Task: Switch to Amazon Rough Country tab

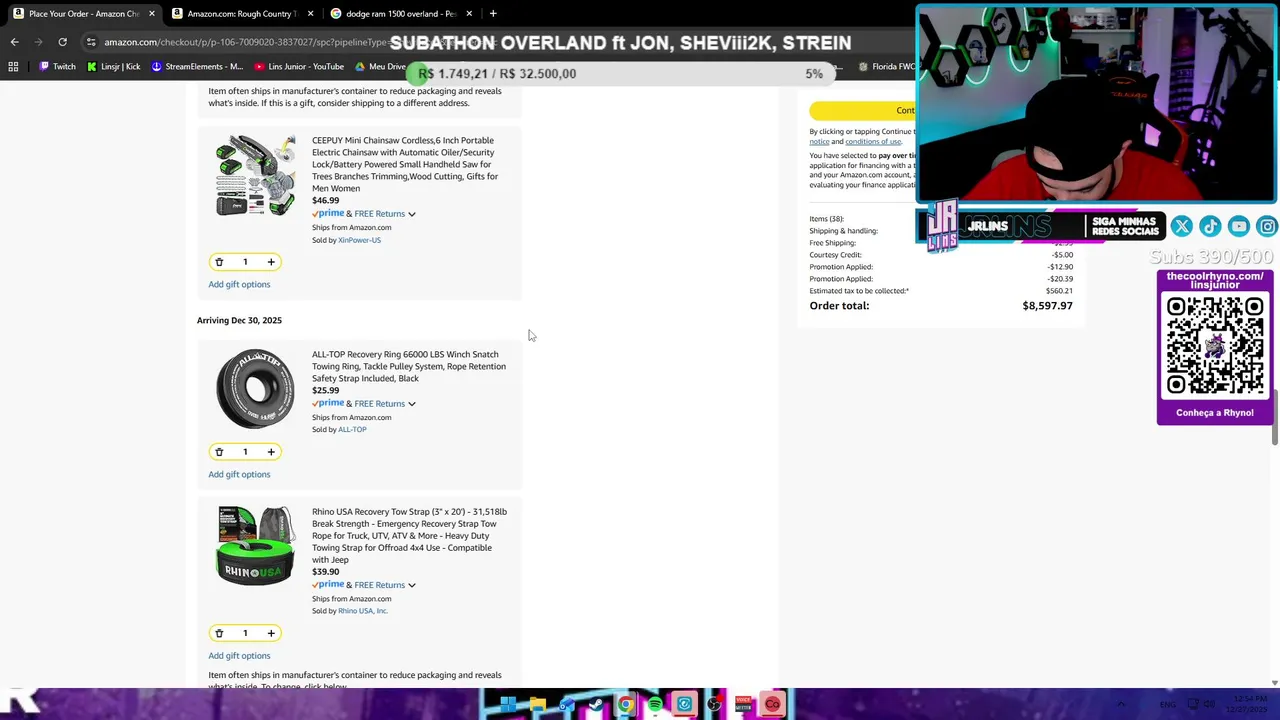Action: [x=242, y=14]
